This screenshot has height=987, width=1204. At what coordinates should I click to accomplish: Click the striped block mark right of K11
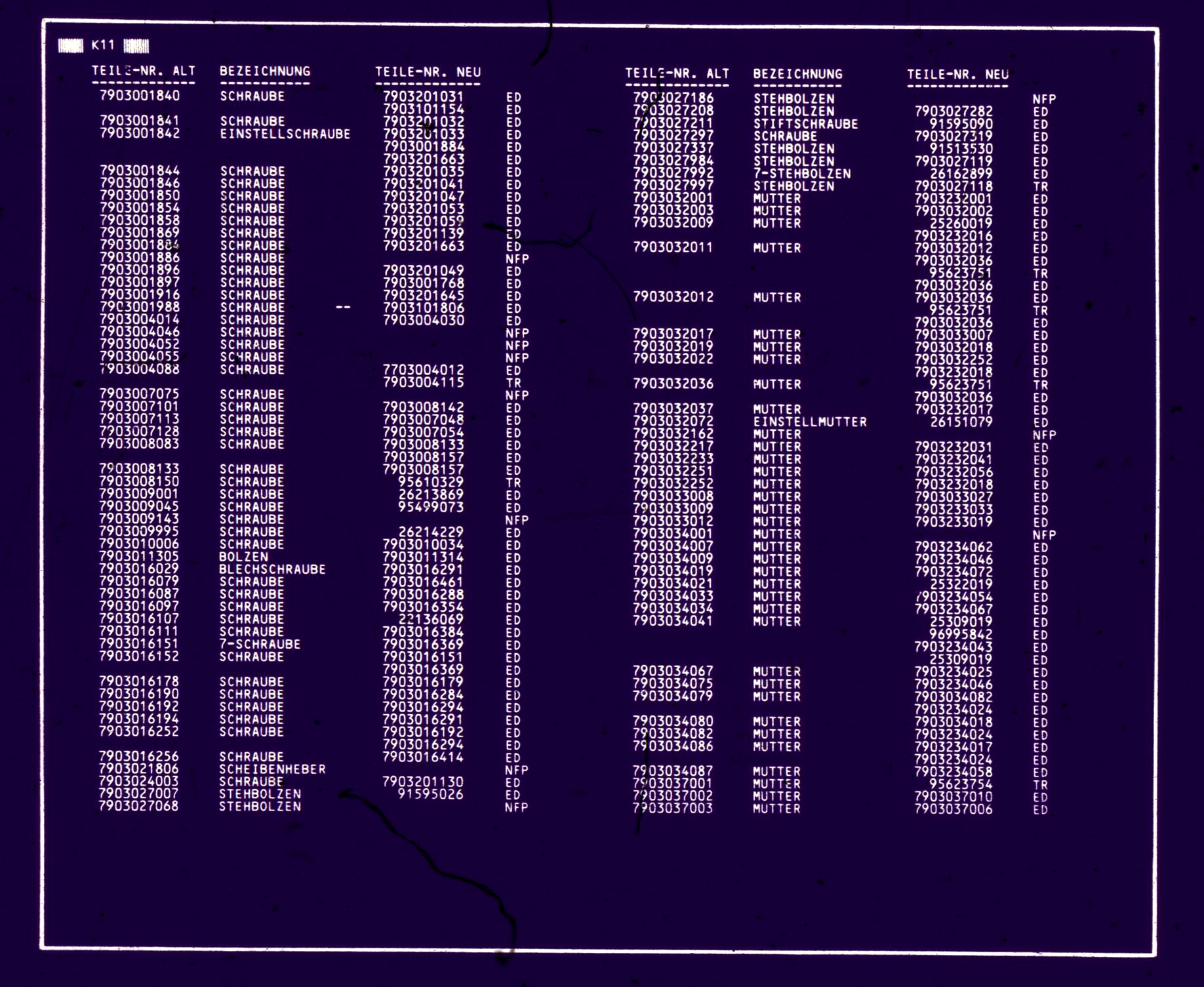tap(136, 46)
